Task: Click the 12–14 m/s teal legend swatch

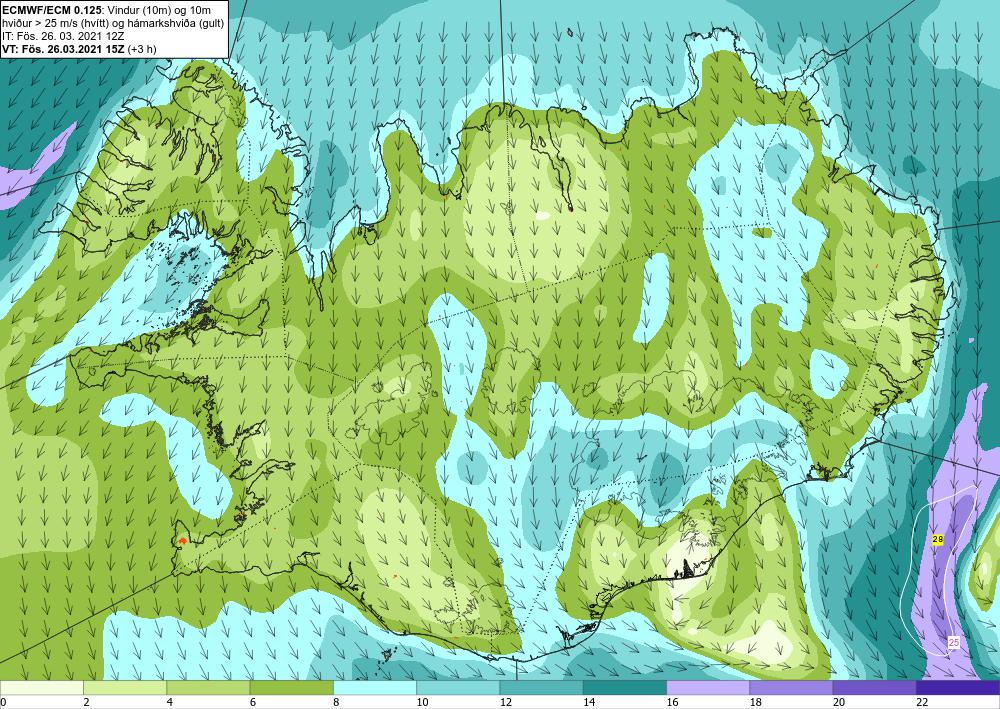Action: point(541,687)
